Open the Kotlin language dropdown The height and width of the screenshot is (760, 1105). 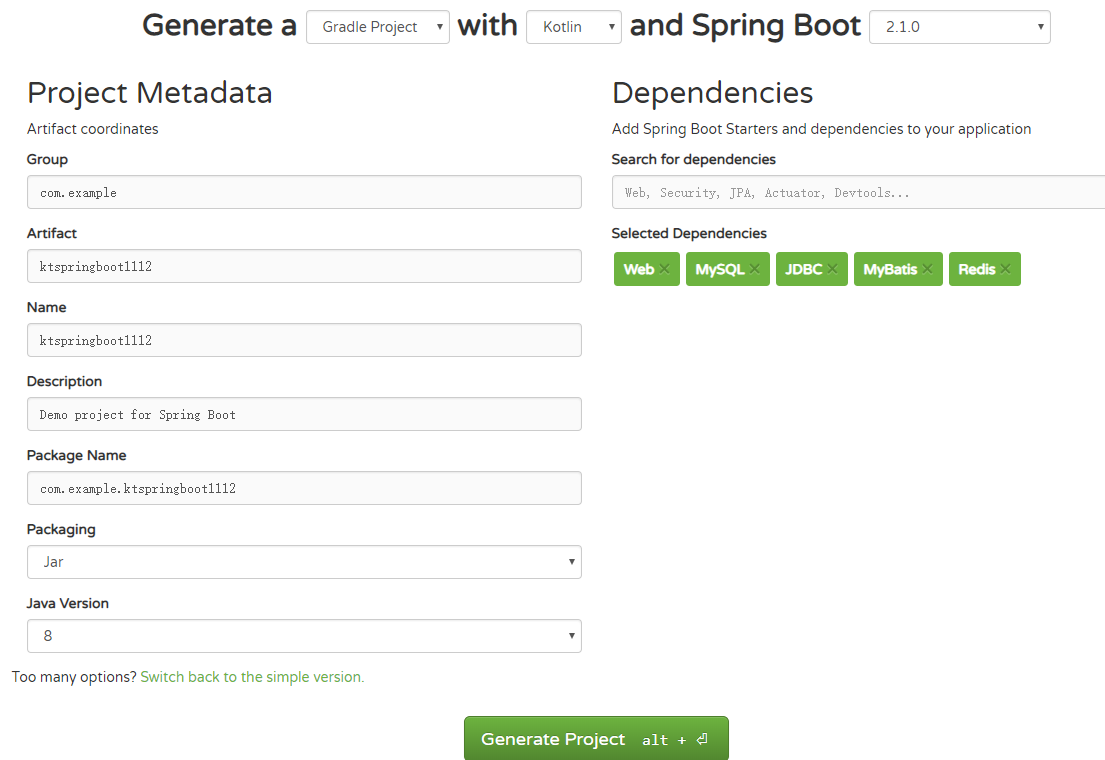coord(574,27)
